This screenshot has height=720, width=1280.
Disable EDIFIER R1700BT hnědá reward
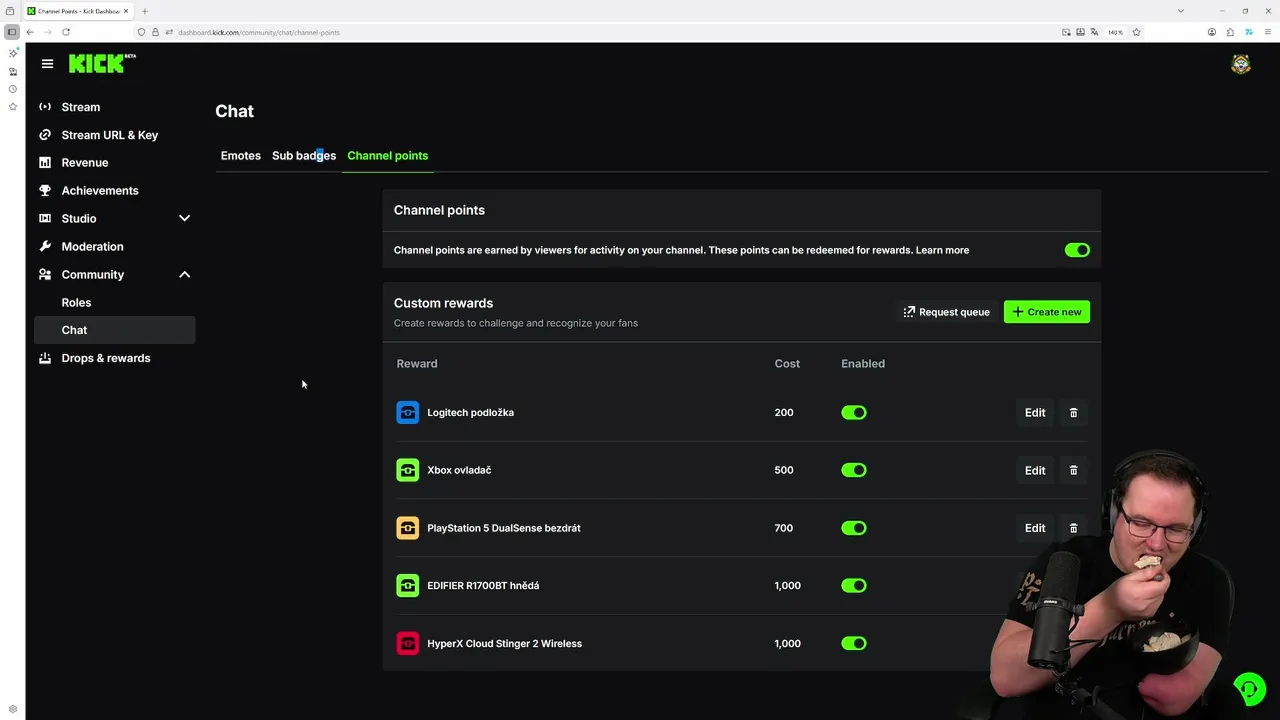[854, 586]
